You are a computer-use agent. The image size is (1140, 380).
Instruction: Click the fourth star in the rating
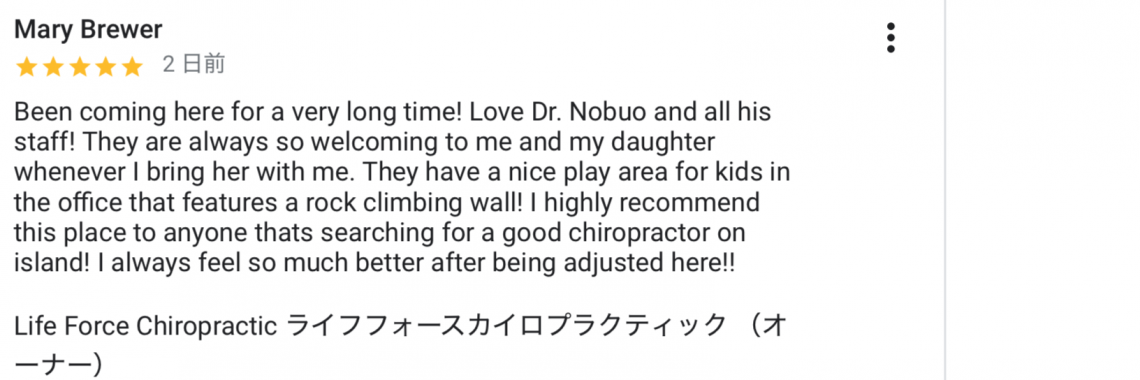click(x=105, y=67)
